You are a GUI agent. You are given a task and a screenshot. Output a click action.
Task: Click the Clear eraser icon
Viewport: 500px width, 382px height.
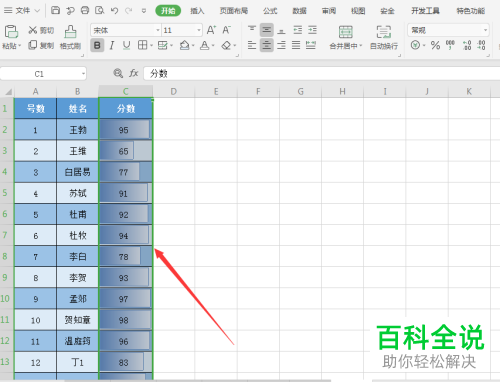(226, 45)
